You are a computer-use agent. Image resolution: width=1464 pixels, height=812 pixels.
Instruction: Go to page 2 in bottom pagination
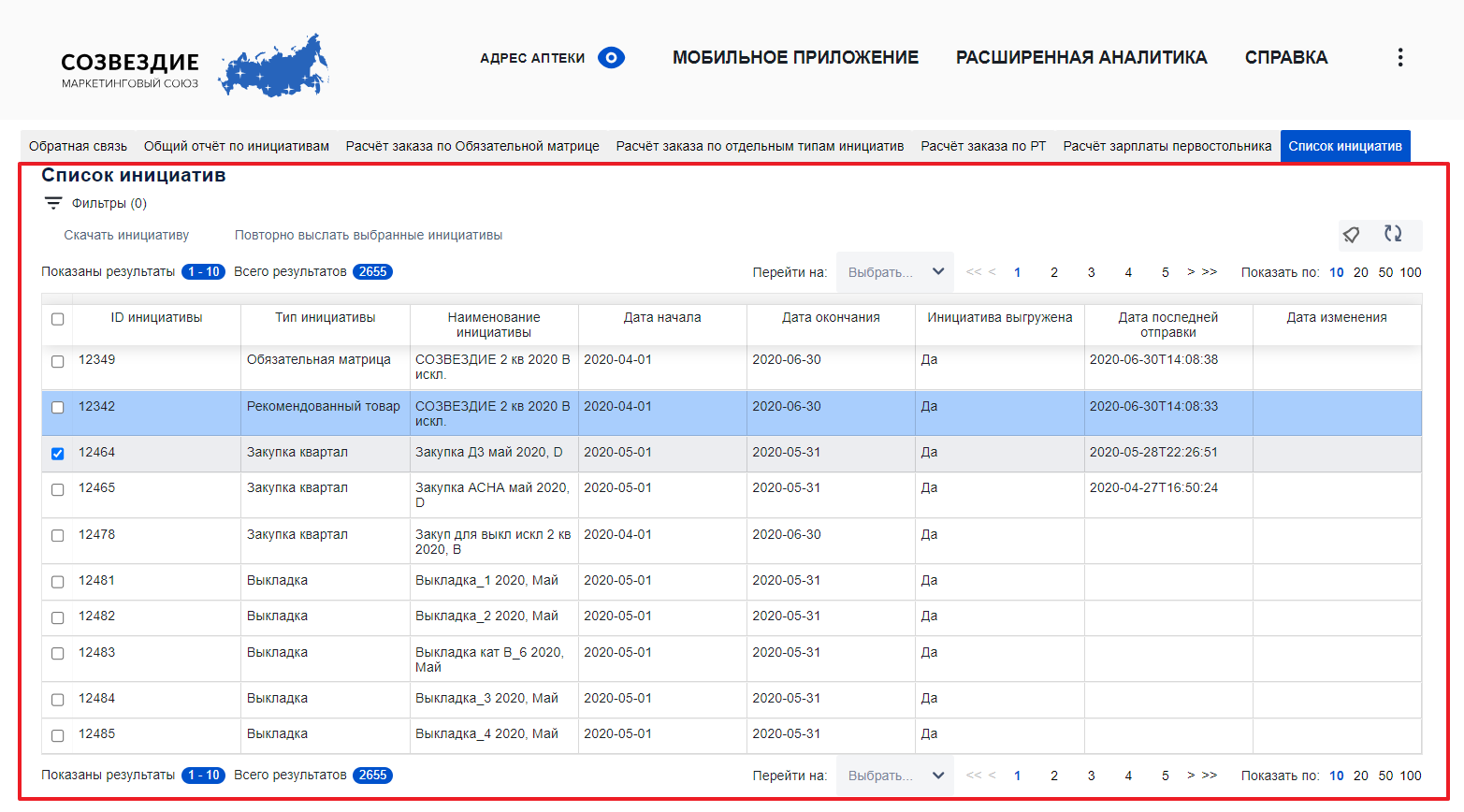pyautogui.click(x=1054, y=776)
